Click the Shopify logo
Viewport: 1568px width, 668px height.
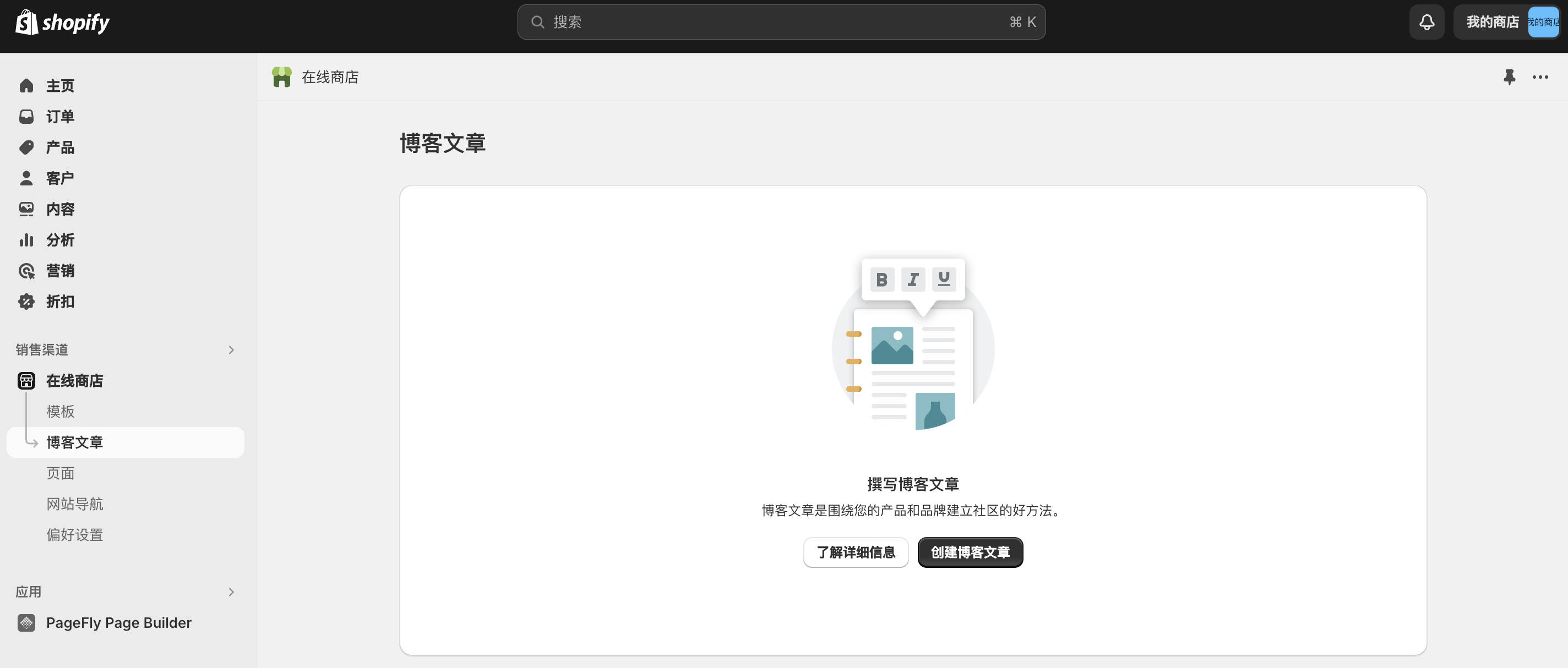click(x=62, y=23)
